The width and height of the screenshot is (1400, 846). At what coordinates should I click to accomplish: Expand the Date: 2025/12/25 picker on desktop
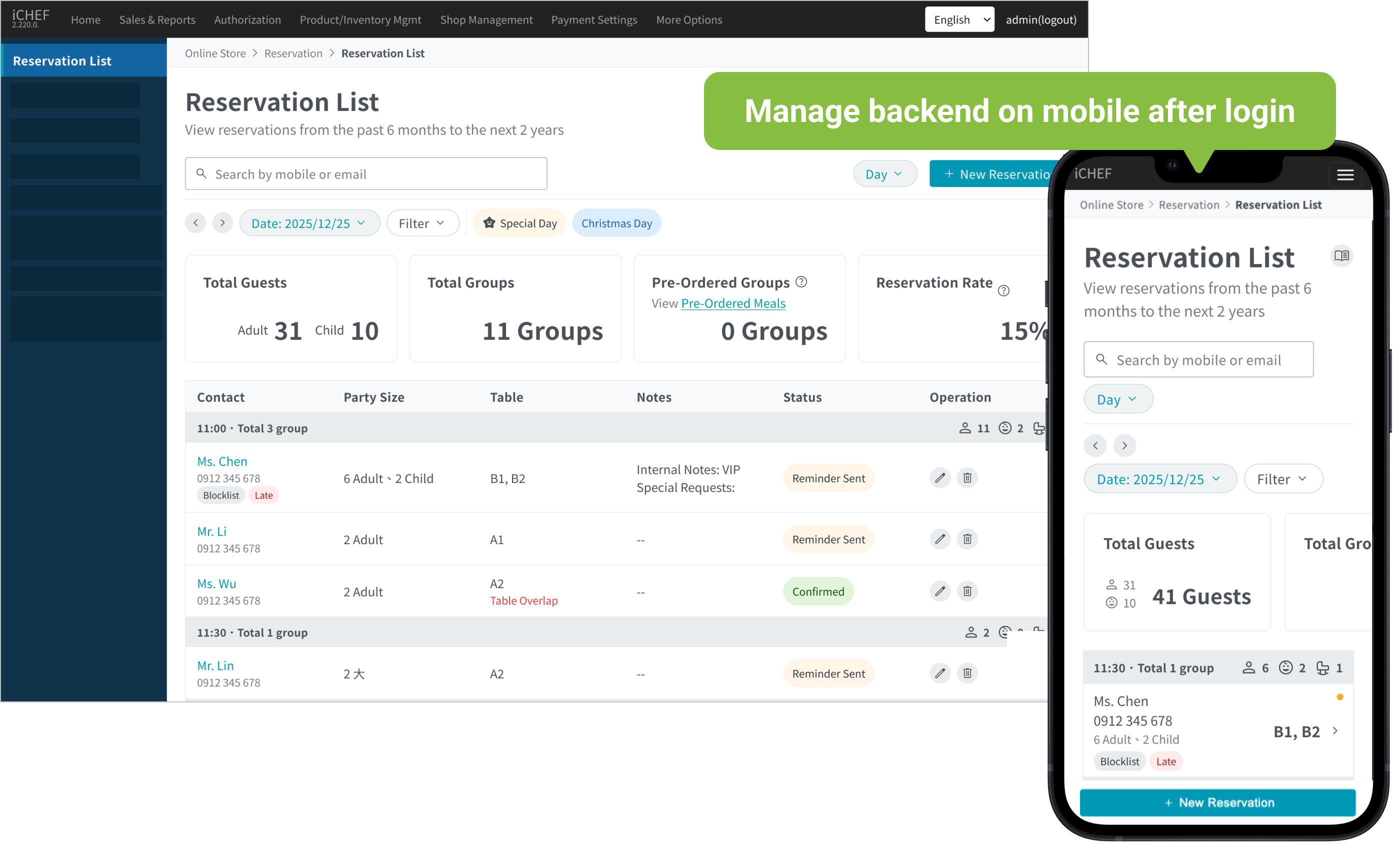click(309, 223)
